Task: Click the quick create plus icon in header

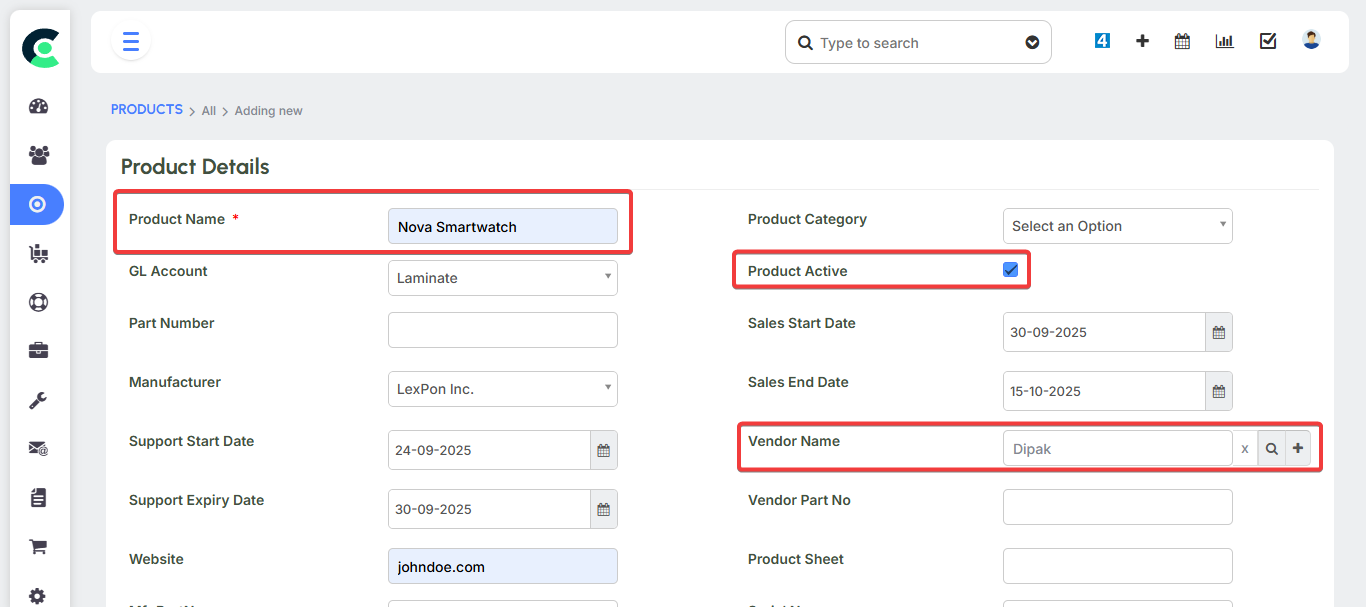Action: point(1142,42)
